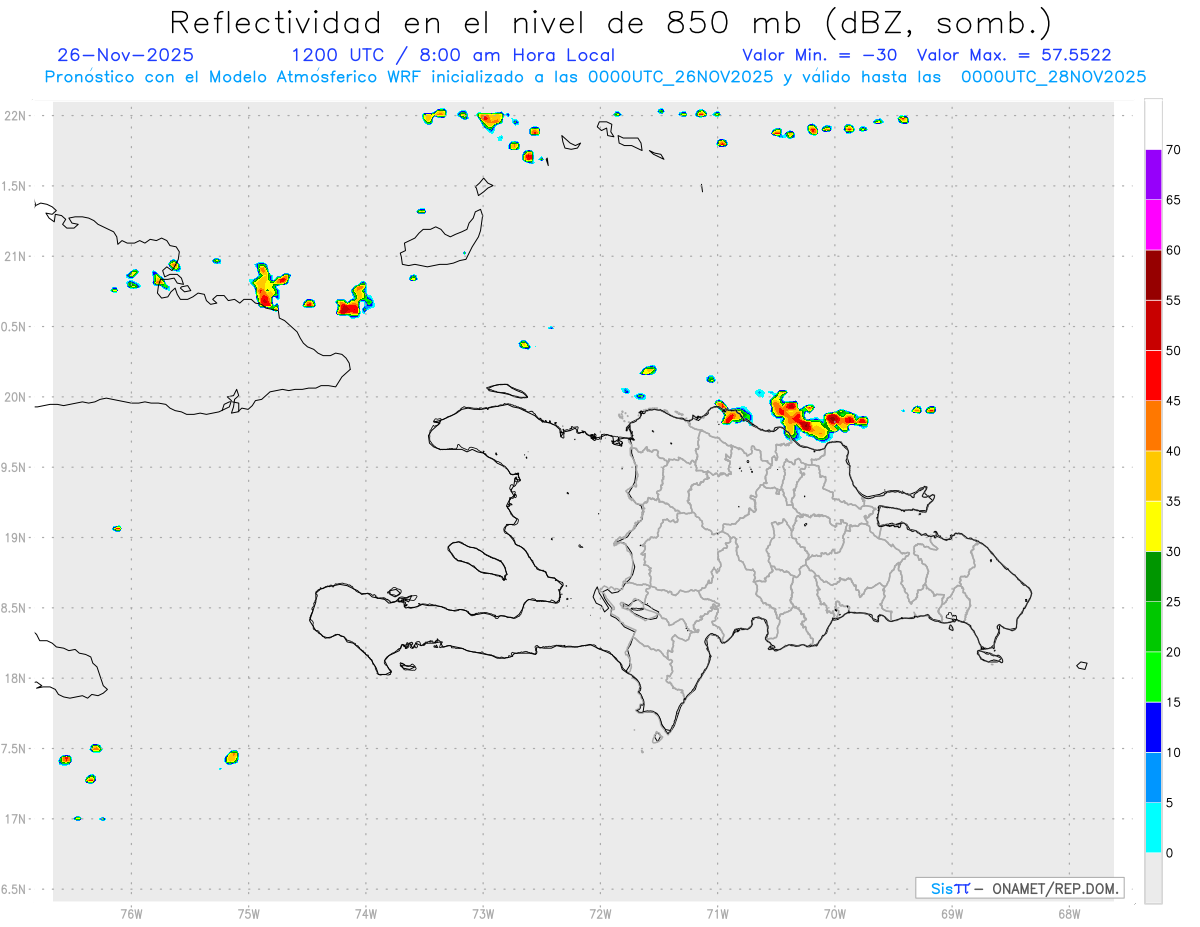
Task: Click the "70W" longitude label
Action: [x=835, y=912]
